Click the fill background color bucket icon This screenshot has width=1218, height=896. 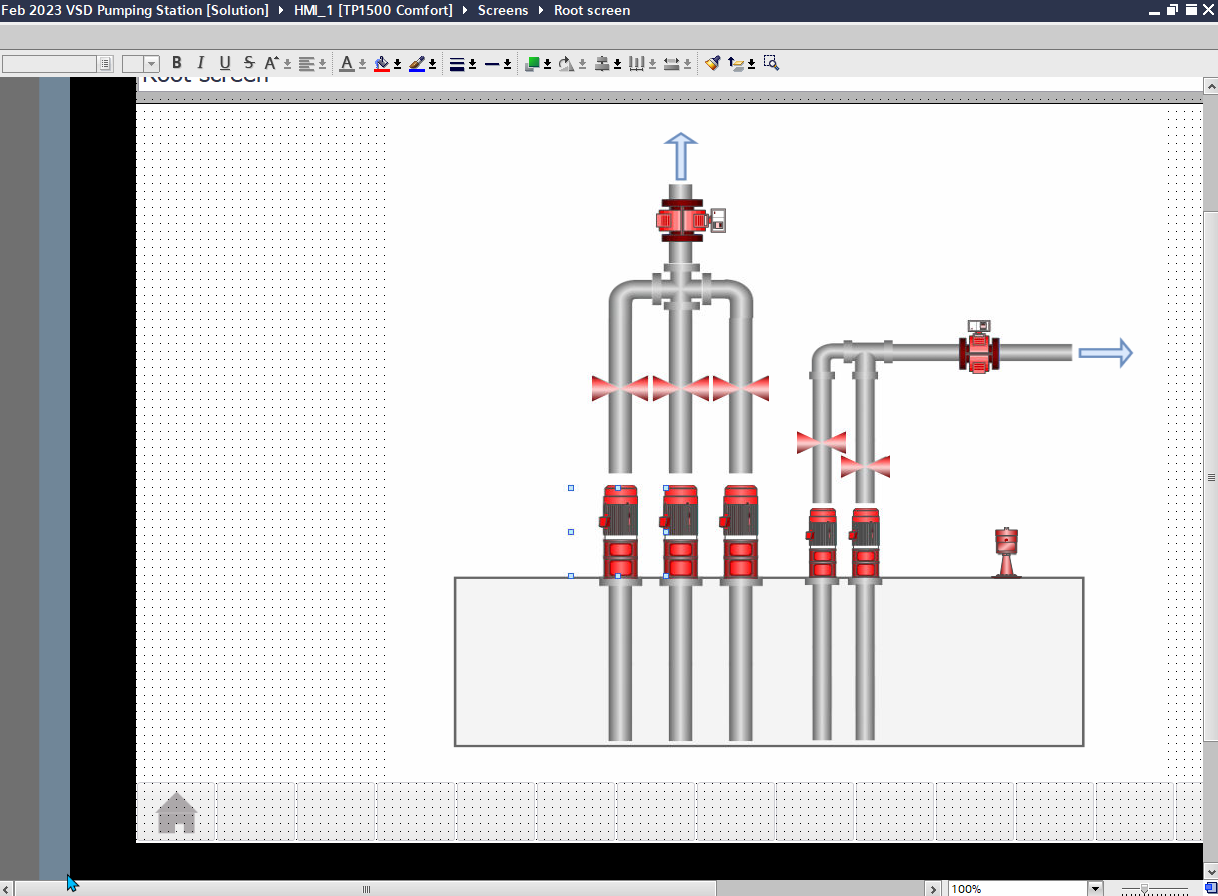tap(381, 63)
